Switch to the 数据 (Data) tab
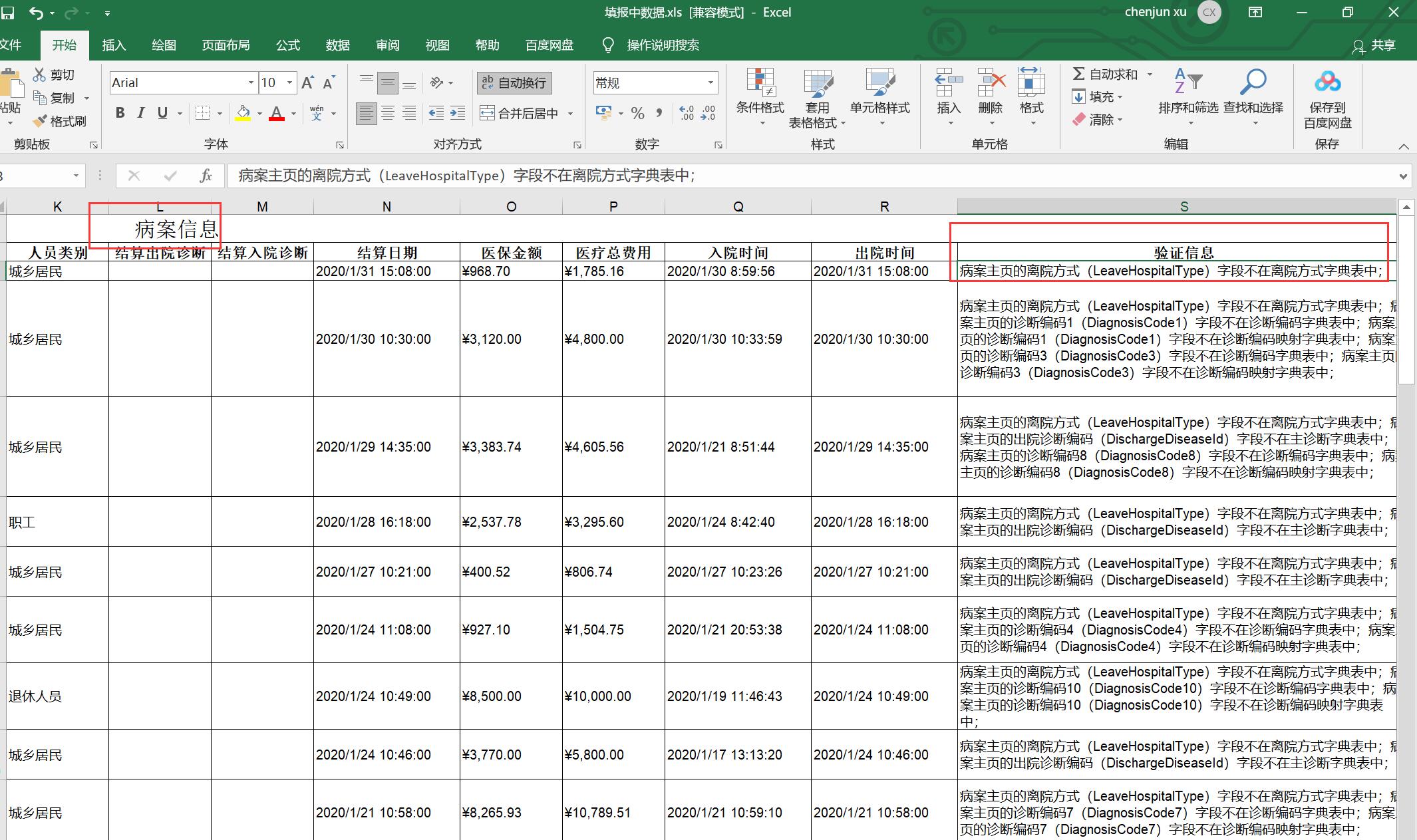Screen dimensions: 1417x840 click(x=337, y=45)
